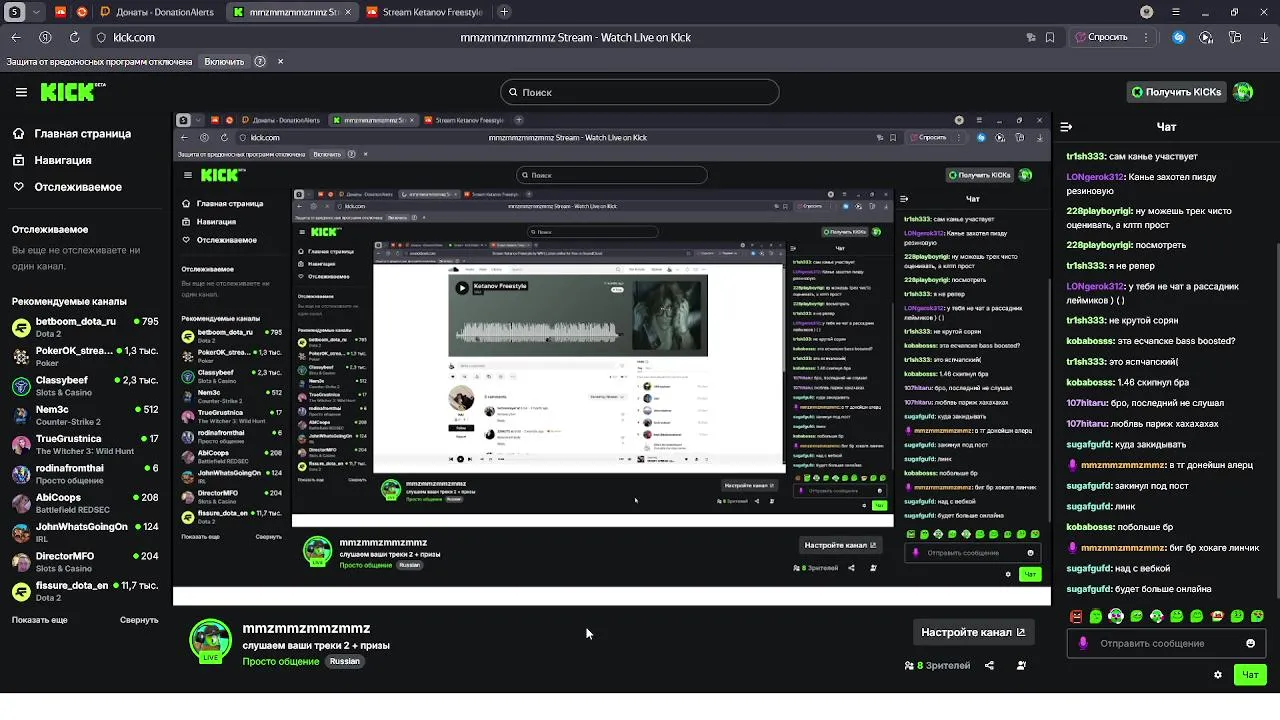The width and height of the screenshot is (1280, 720).
Task: Open the site protection shield icon
Action: click(101, 37)
